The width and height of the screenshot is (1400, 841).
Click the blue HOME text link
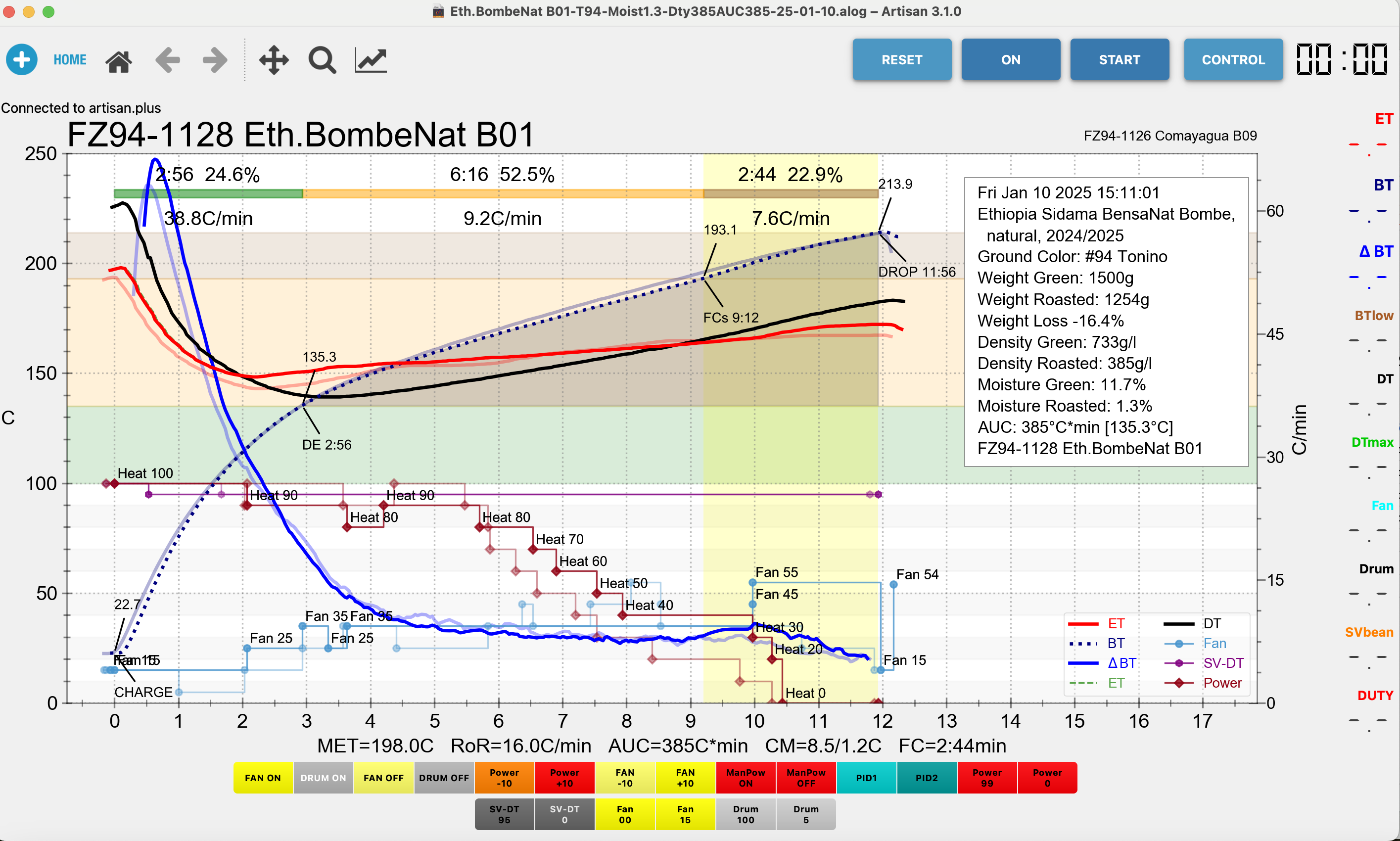pyautogui.click(x=70, y=59)
